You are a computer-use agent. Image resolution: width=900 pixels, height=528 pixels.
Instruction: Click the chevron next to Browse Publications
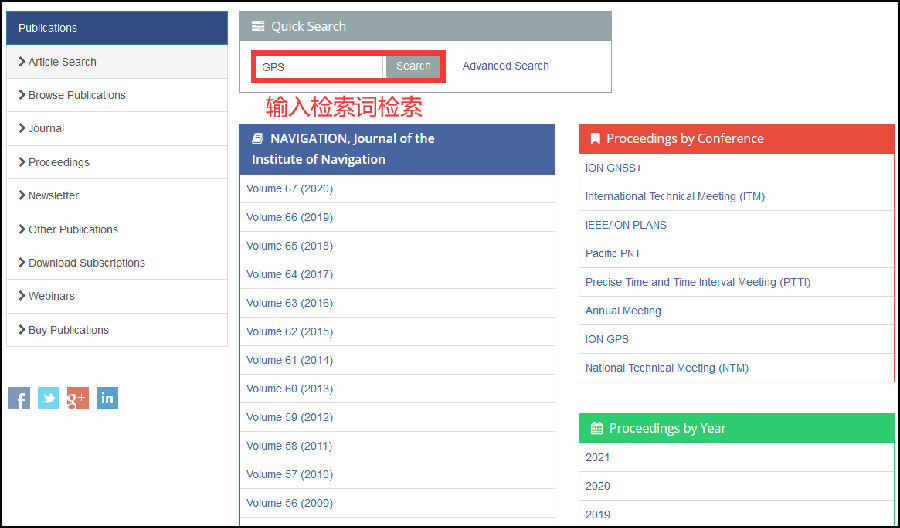pos(22,95)
